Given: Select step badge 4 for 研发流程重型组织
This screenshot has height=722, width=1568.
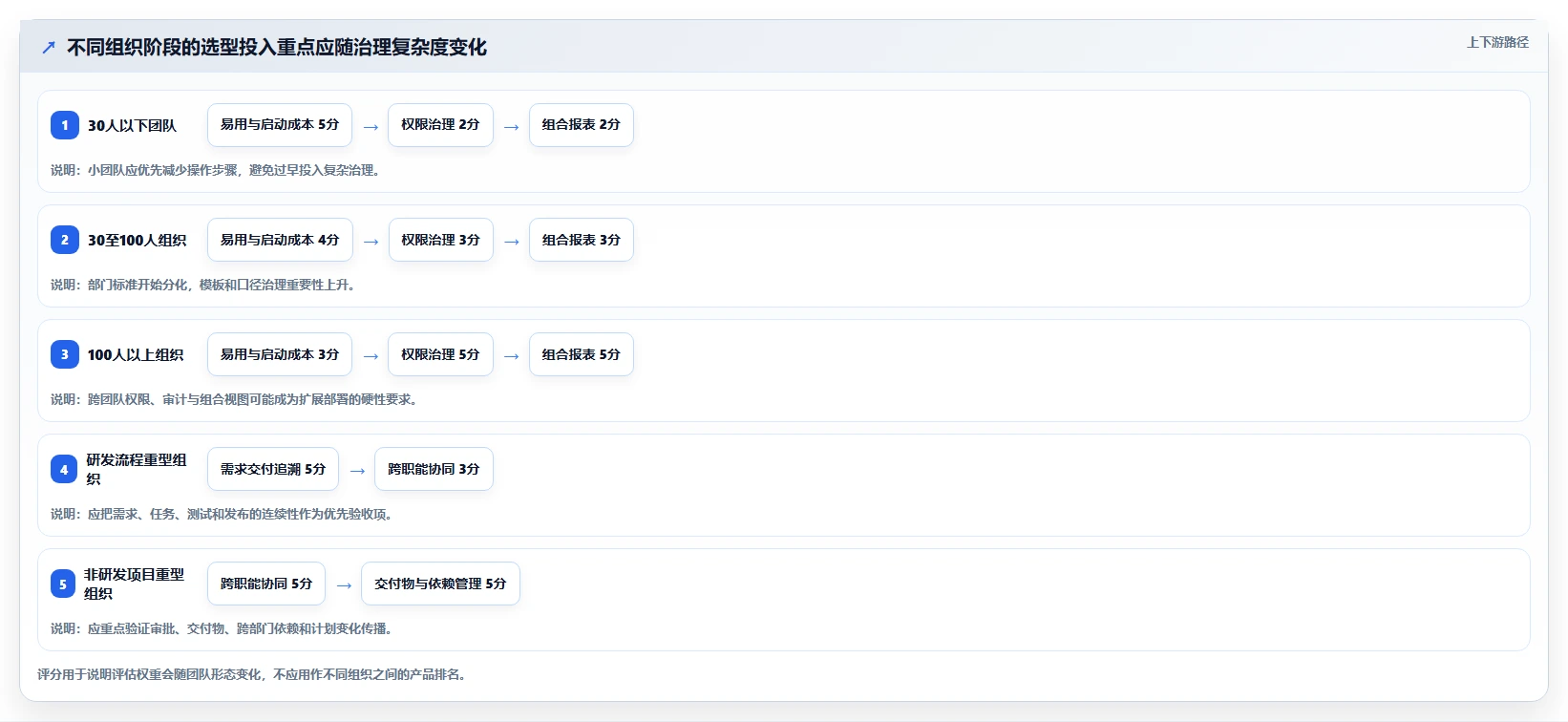Looking at the screenshot, I should [x=64, y=469].
